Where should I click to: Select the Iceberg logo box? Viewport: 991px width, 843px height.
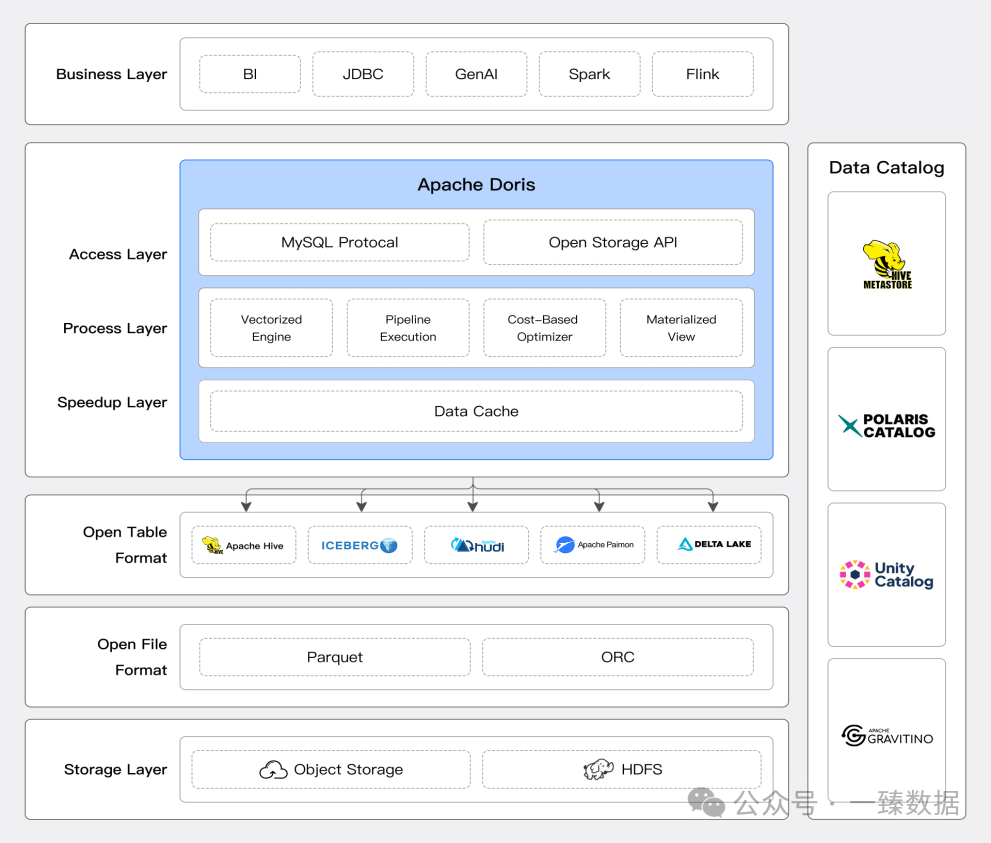[360, 545]
